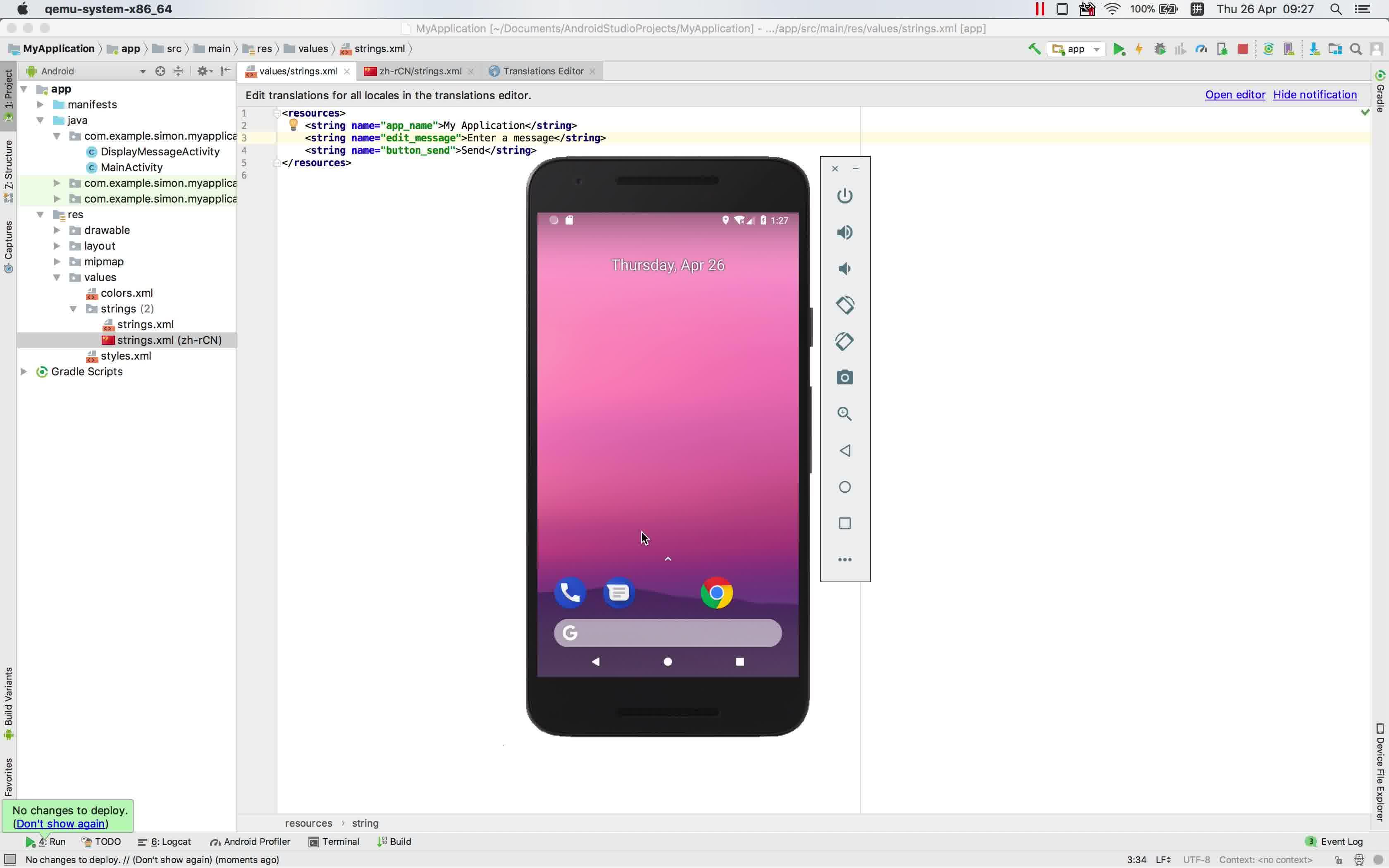Click Attach debugger to Android process icon

[1222, 49]
